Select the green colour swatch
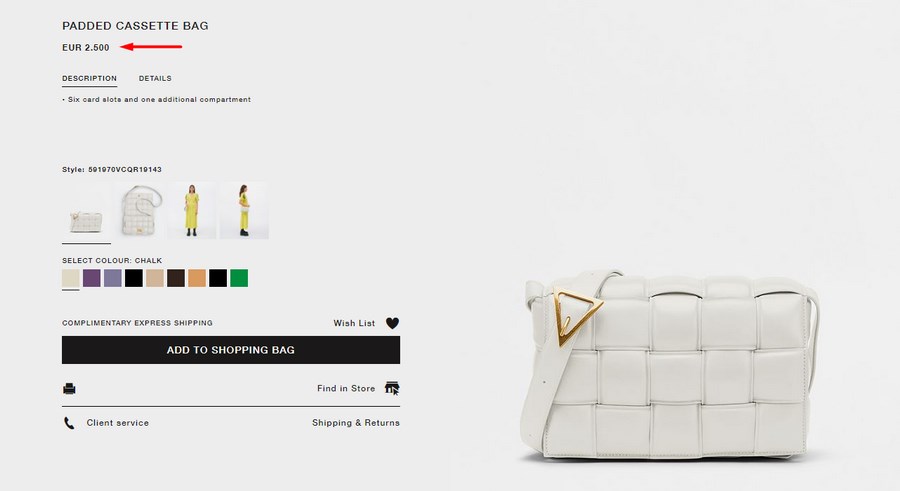 pyautogui.click(x=239, y=278)
